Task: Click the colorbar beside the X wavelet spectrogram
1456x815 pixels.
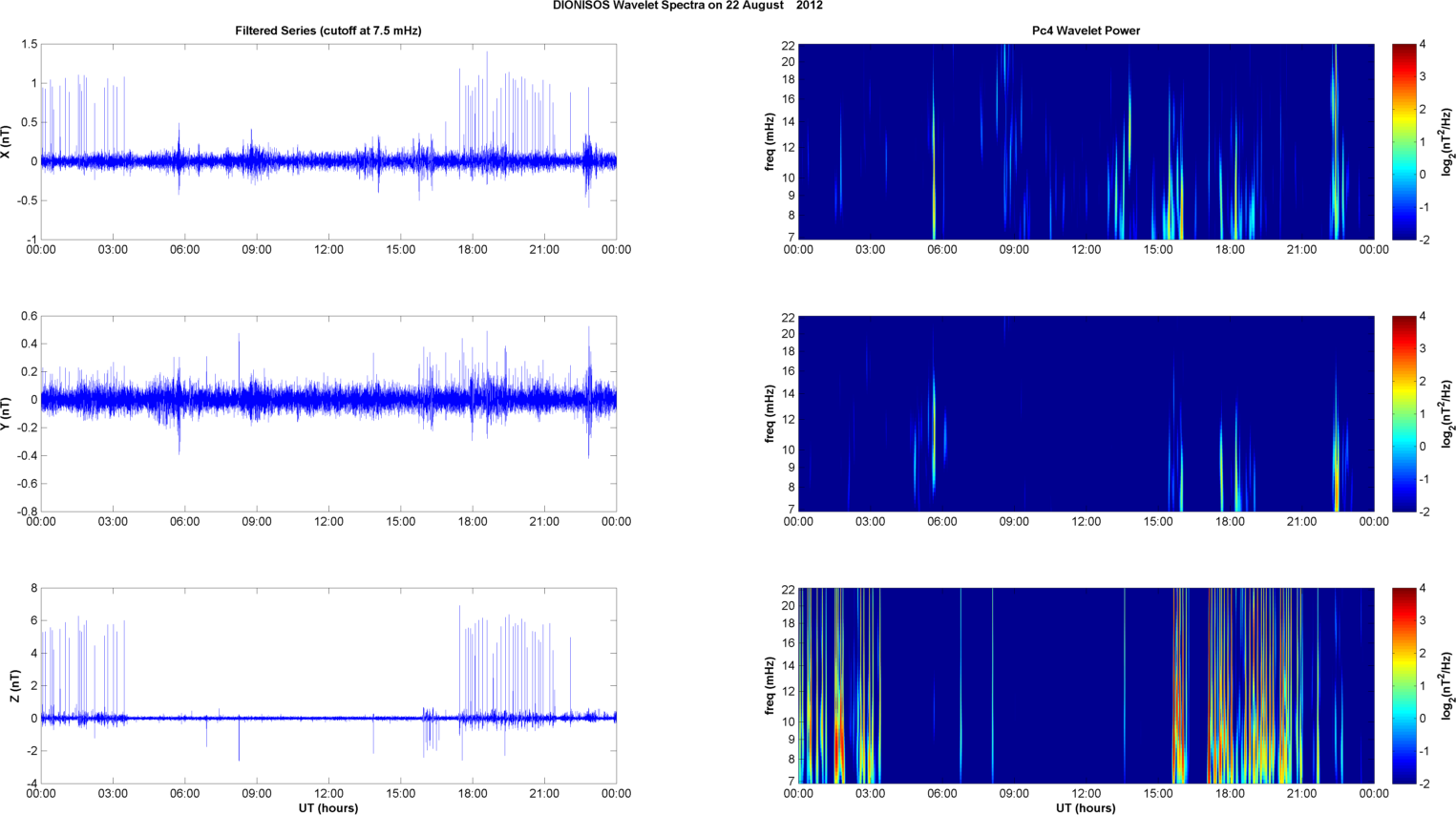Action: coord(1403,142)
